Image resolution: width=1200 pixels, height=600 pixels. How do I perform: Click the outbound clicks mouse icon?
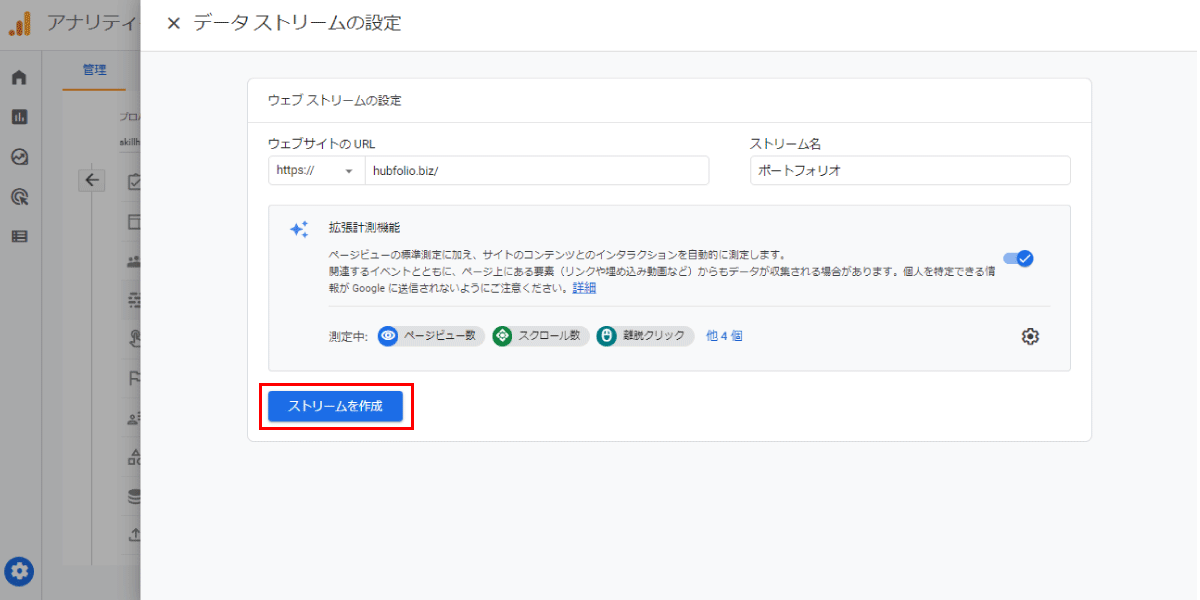tap(606, 336)
